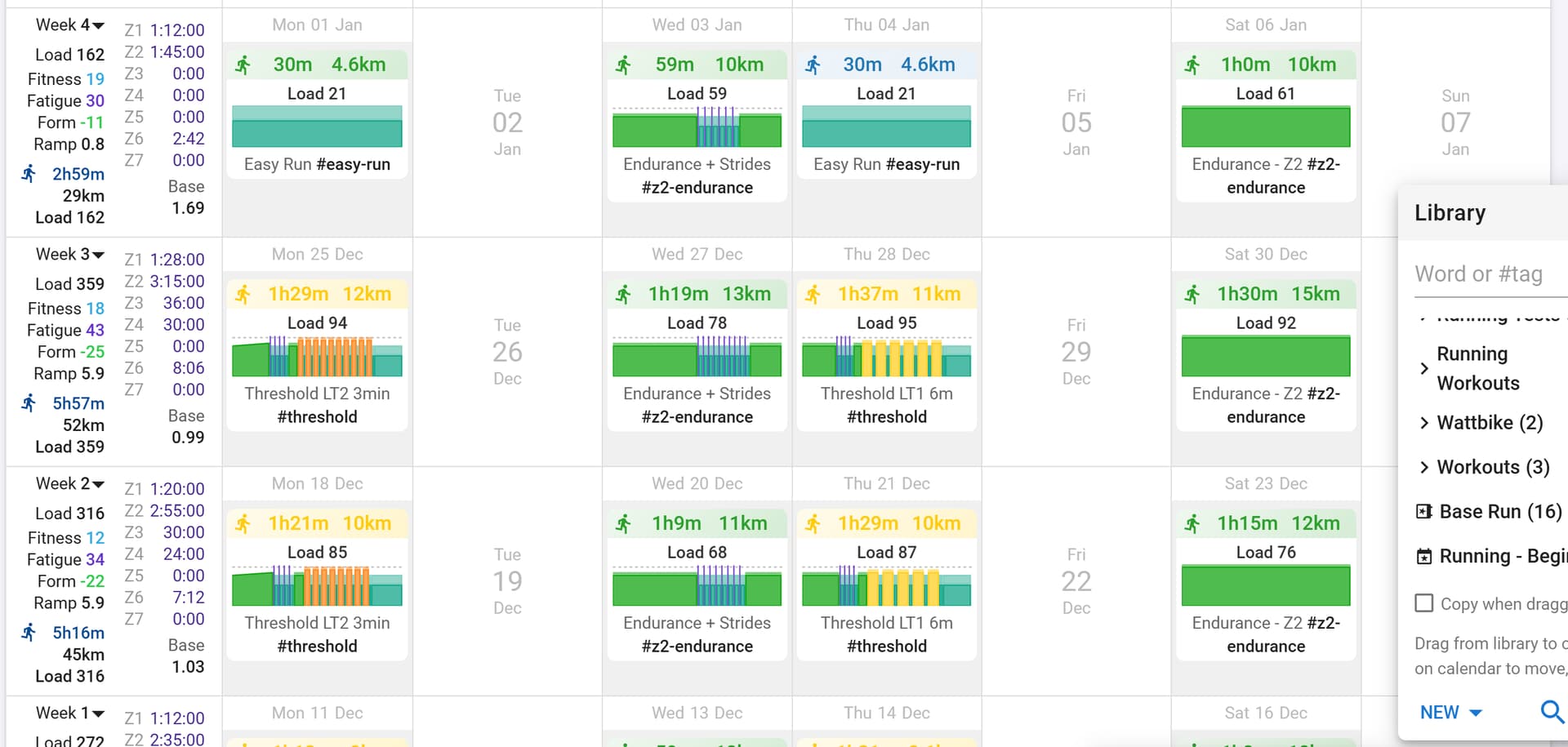Open the NEW dropdown in Library
The image size is (1568, 747).
tap(1450, 713)
